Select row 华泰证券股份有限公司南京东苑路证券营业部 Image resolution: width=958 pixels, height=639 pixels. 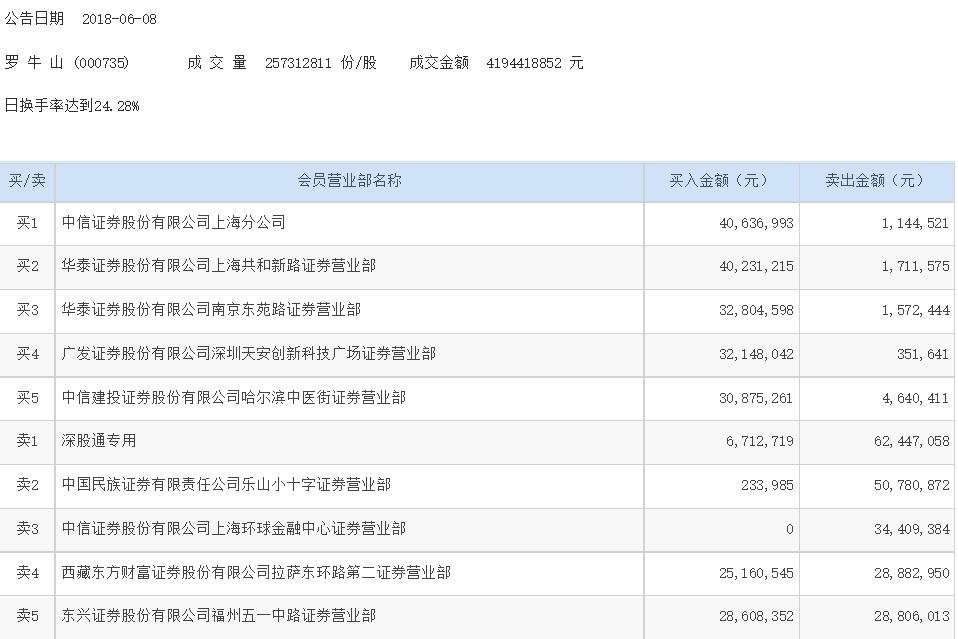click(477, 311)
